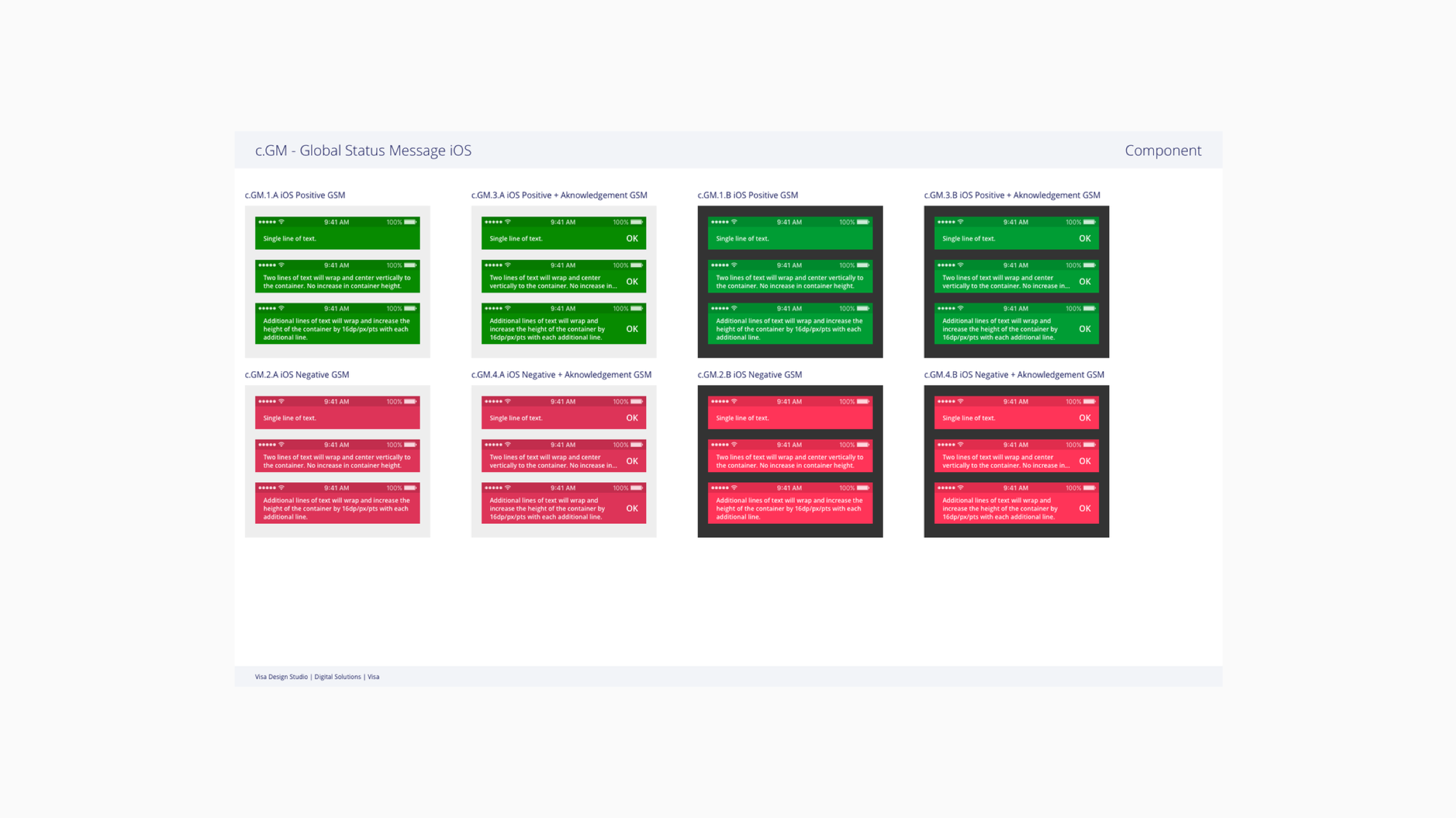Click OK on c.GM.4.A two-line red banner

click(x=631, y=461)
